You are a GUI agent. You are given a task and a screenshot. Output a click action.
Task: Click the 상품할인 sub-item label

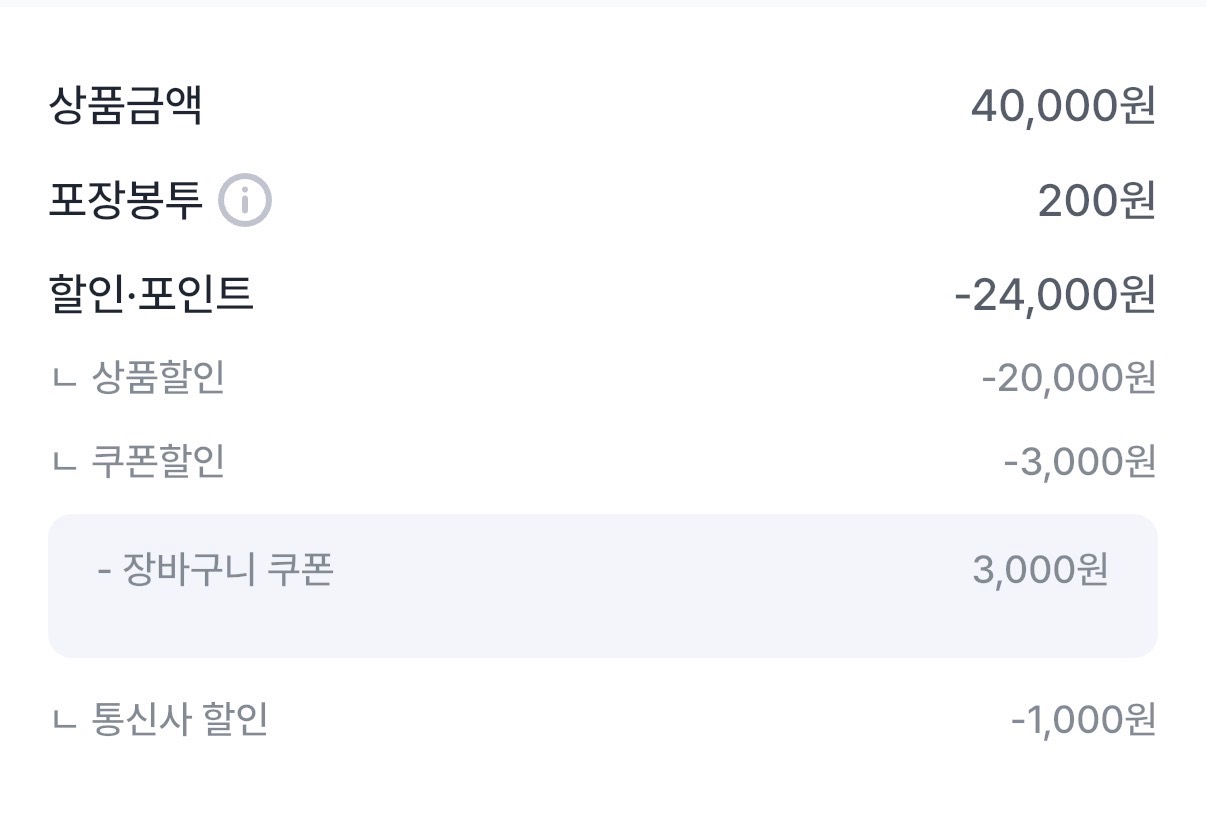[x=158, y=378]
